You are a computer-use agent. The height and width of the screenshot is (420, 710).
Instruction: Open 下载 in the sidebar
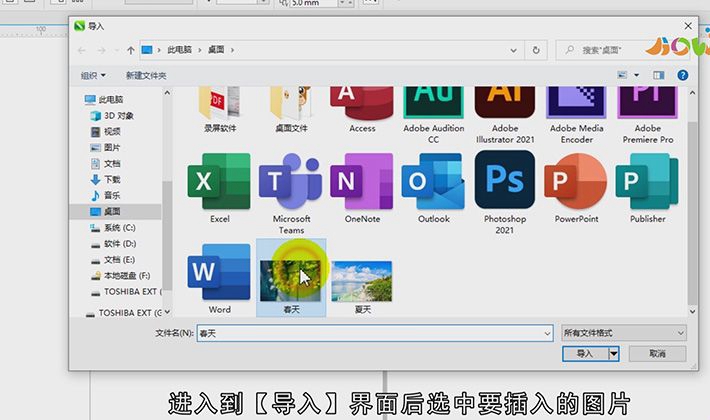coord(112,180)
